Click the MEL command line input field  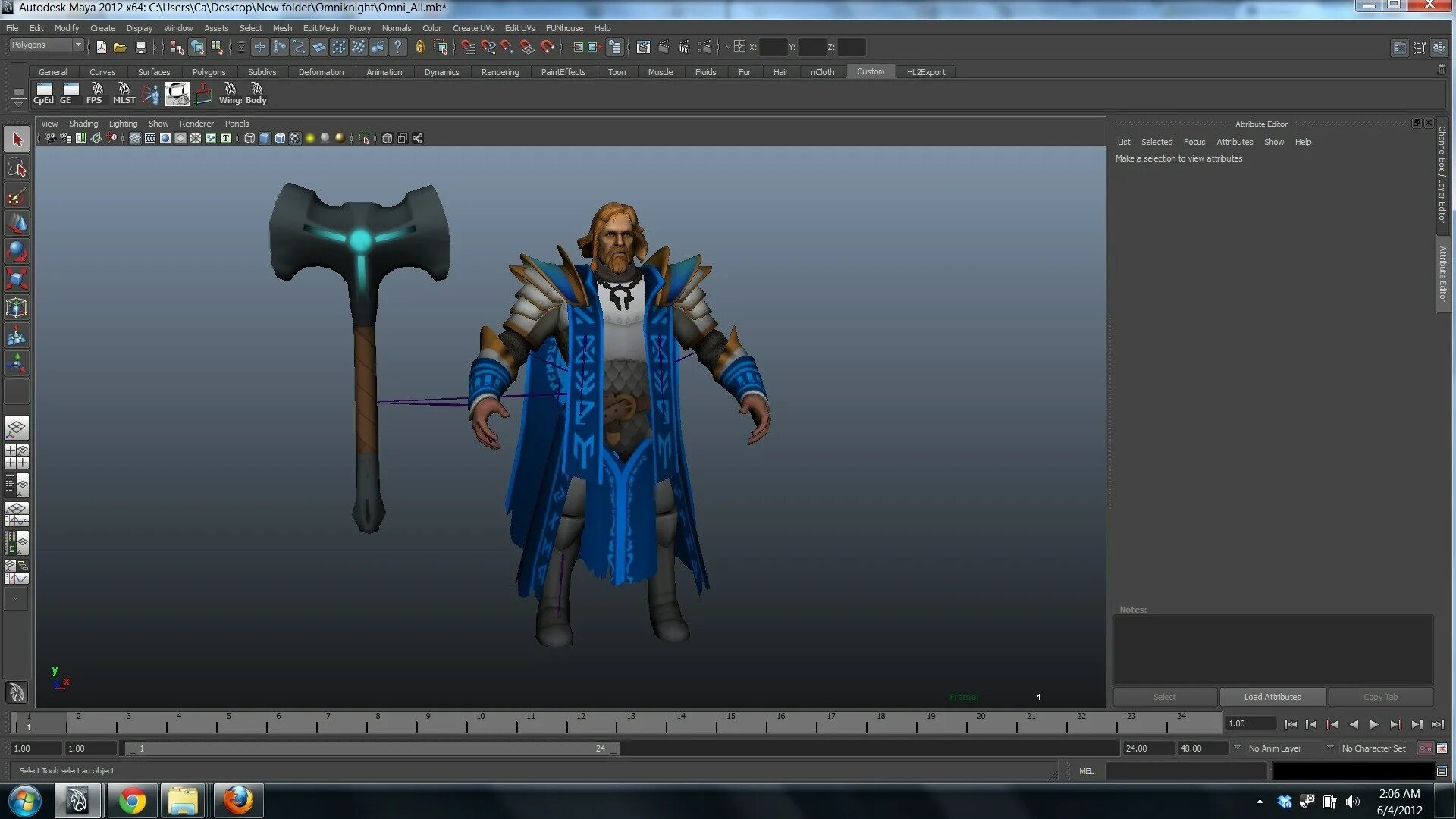1185,771
